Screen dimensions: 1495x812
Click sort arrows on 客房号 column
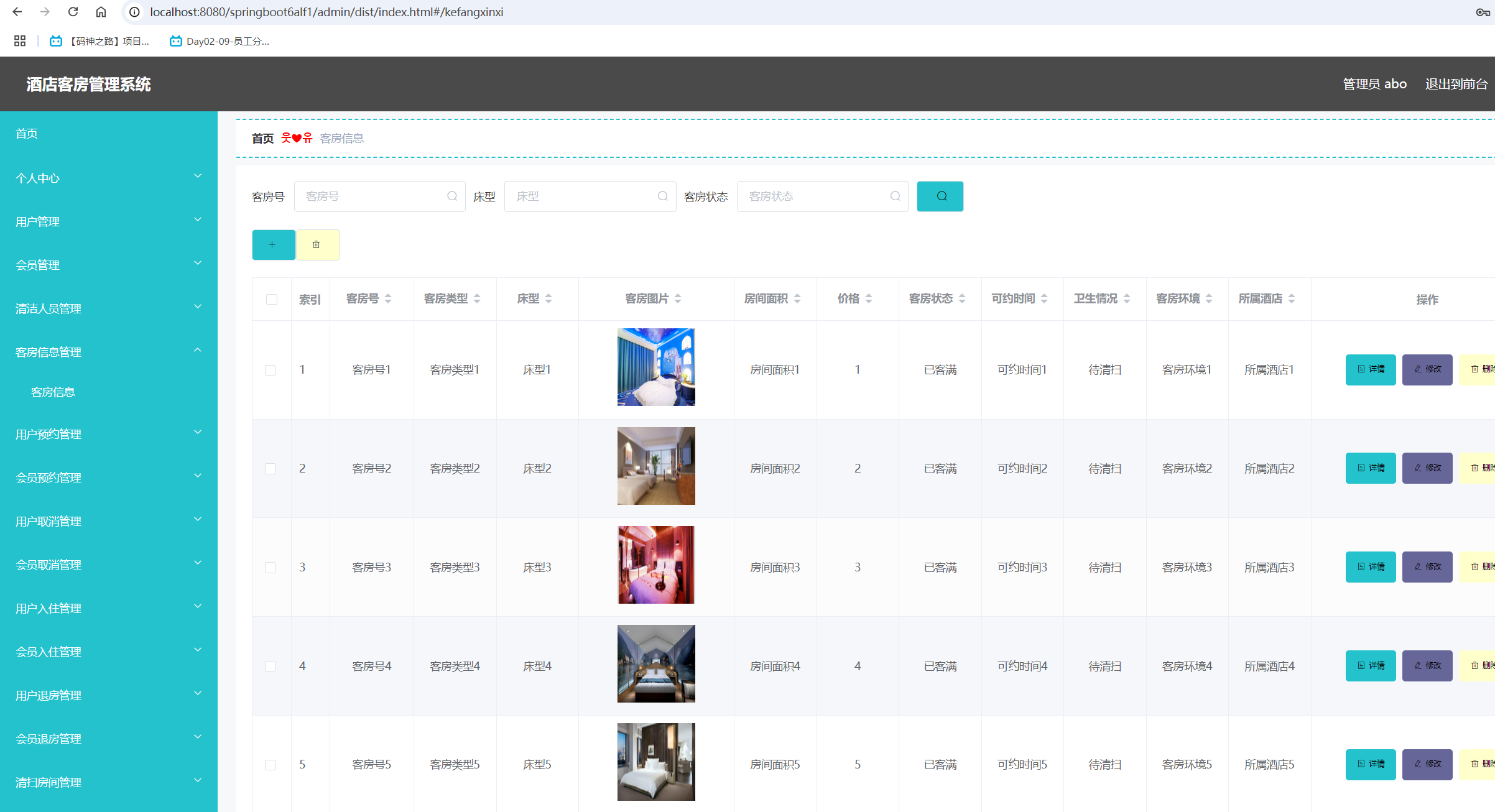click(388, 299)
